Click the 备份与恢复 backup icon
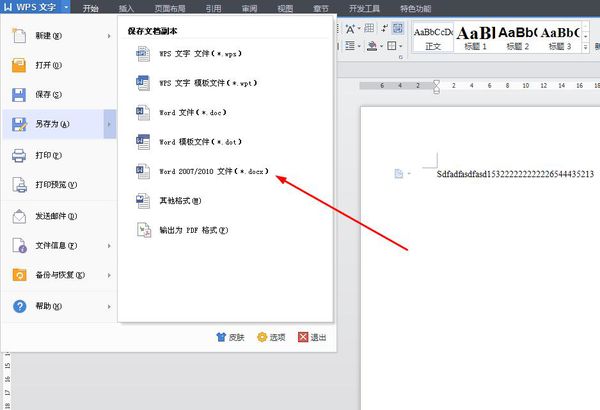Image resolution: width=600 pixels, height=410 pixels. 19,275
